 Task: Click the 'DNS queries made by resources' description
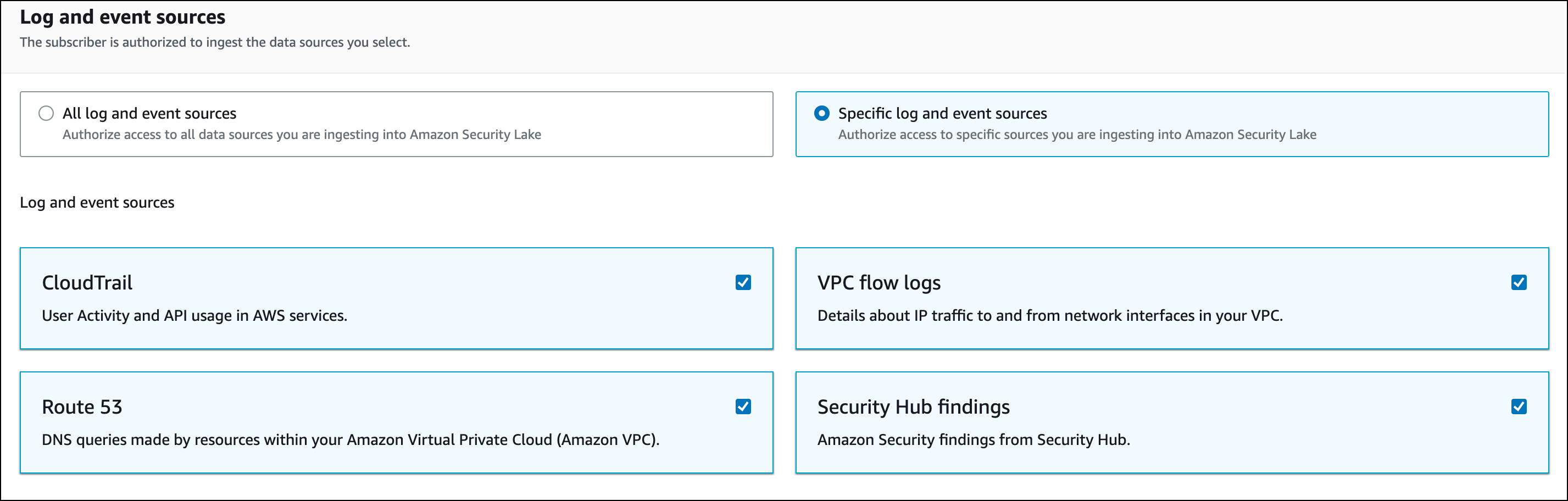click(x=350, y=440)
